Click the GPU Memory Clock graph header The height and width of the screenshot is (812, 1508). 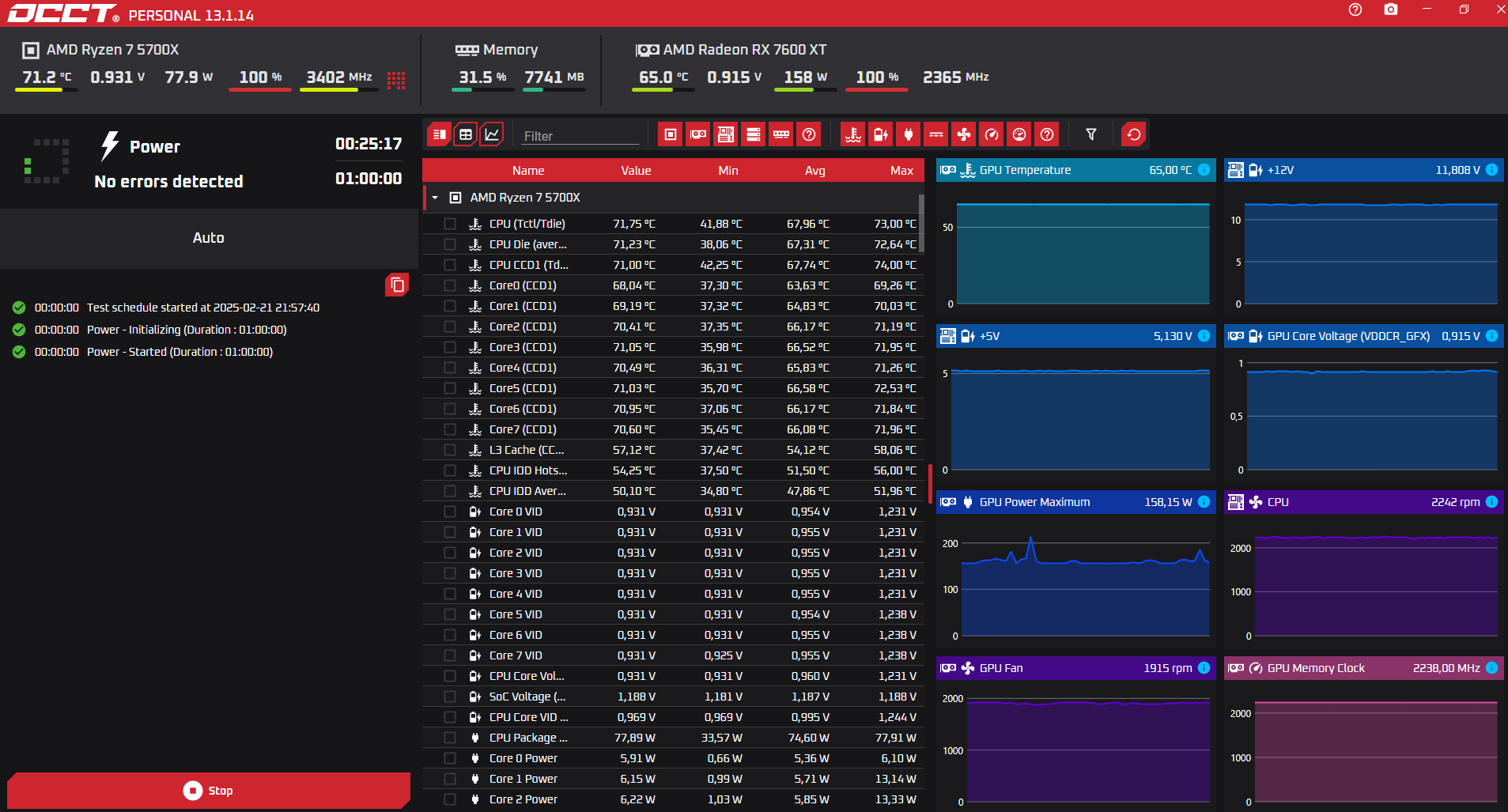click(1363, 668)
